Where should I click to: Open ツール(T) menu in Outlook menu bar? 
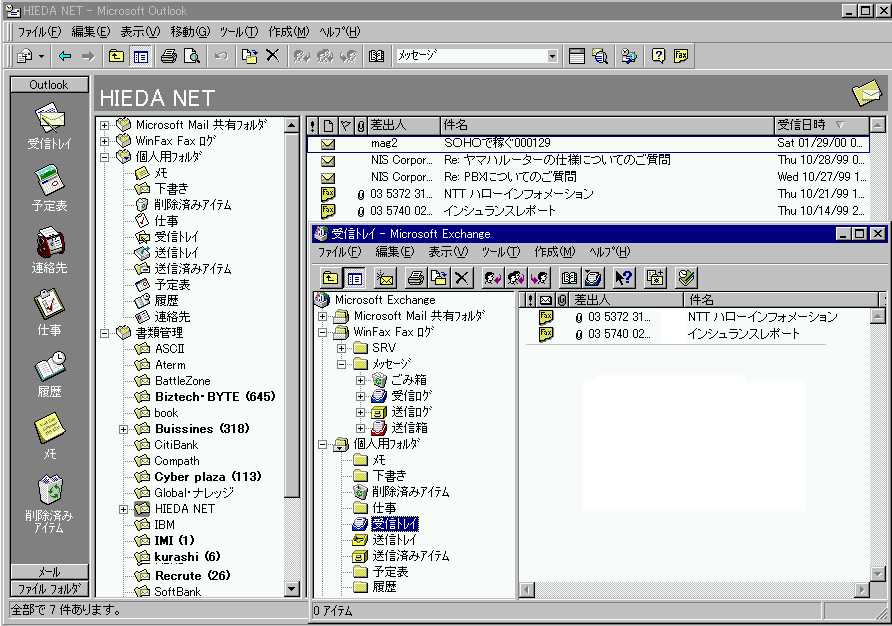tap(237, 32)
